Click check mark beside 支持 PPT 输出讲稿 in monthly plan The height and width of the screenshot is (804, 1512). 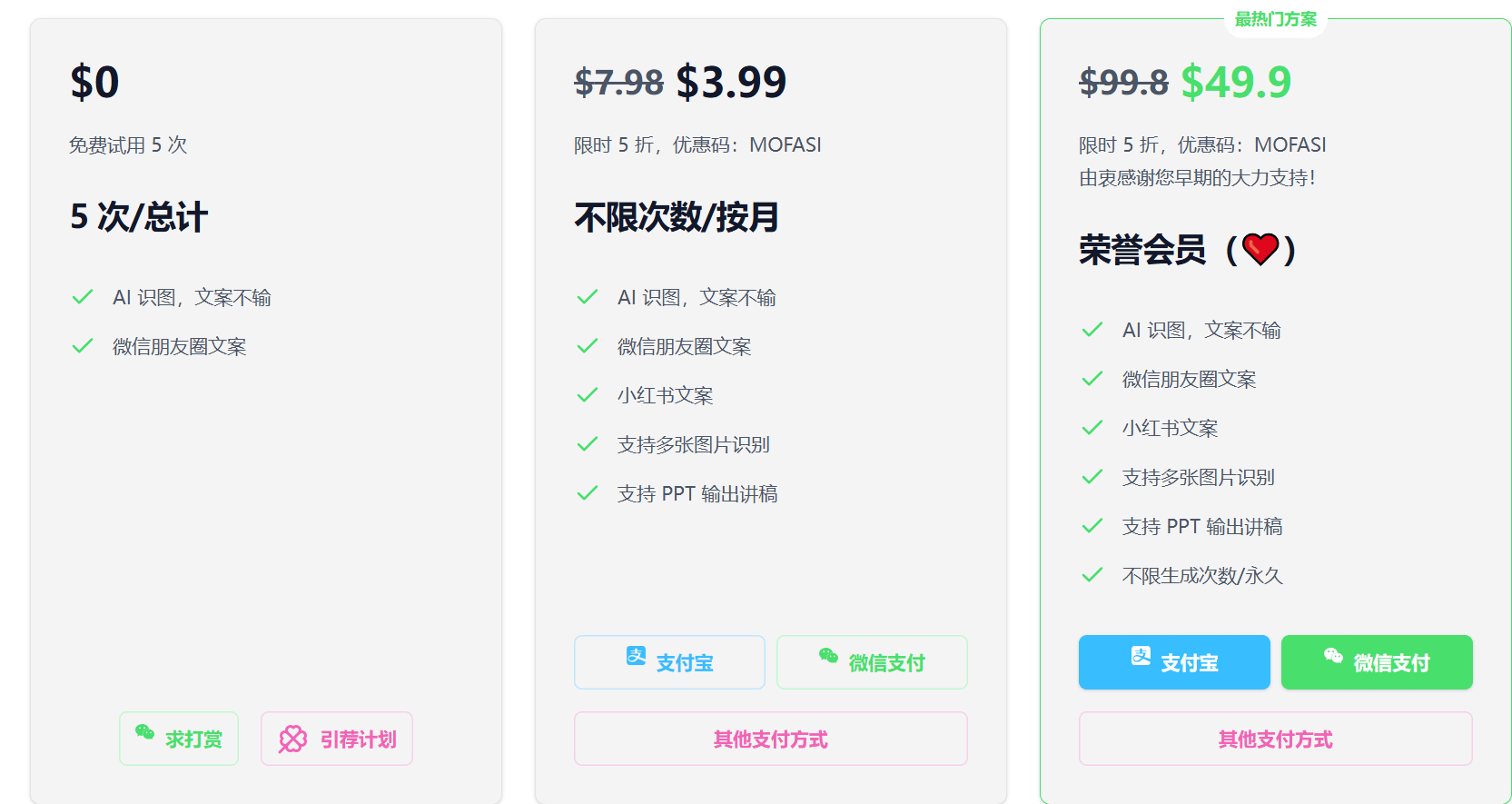[x=588, y=493]
